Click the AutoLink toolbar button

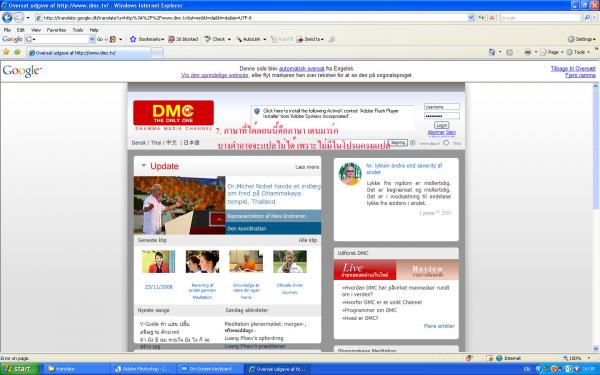click(248, 39)
